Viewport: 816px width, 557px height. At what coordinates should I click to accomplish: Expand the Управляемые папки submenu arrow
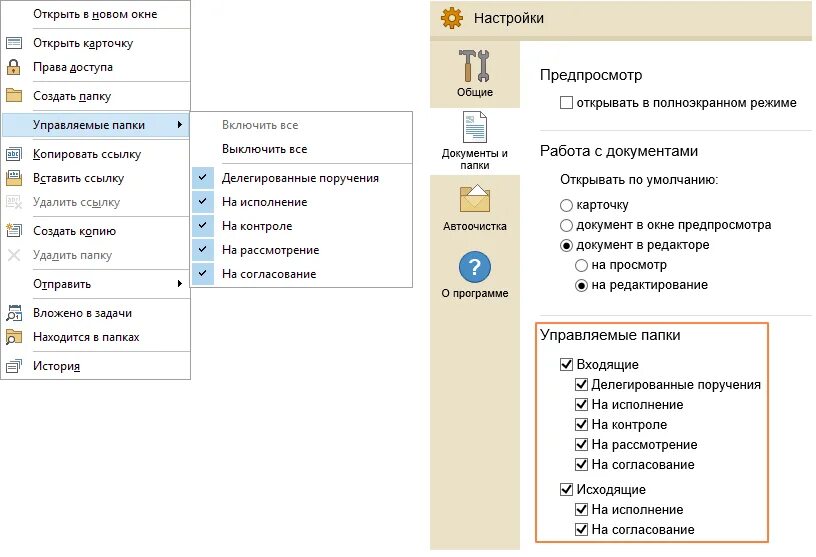coord(180,124)
